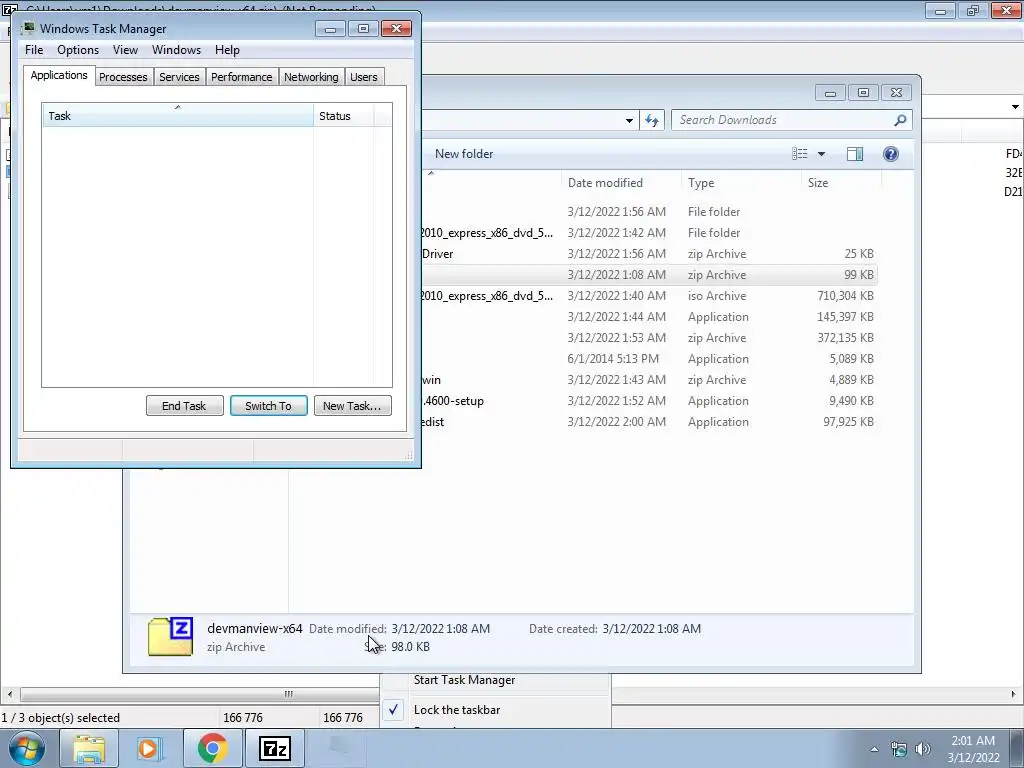Screen dimensions: 1024x768
Task: Select the file dated 6/1/2014 5:13 PM
Action: tap(648, 359)
